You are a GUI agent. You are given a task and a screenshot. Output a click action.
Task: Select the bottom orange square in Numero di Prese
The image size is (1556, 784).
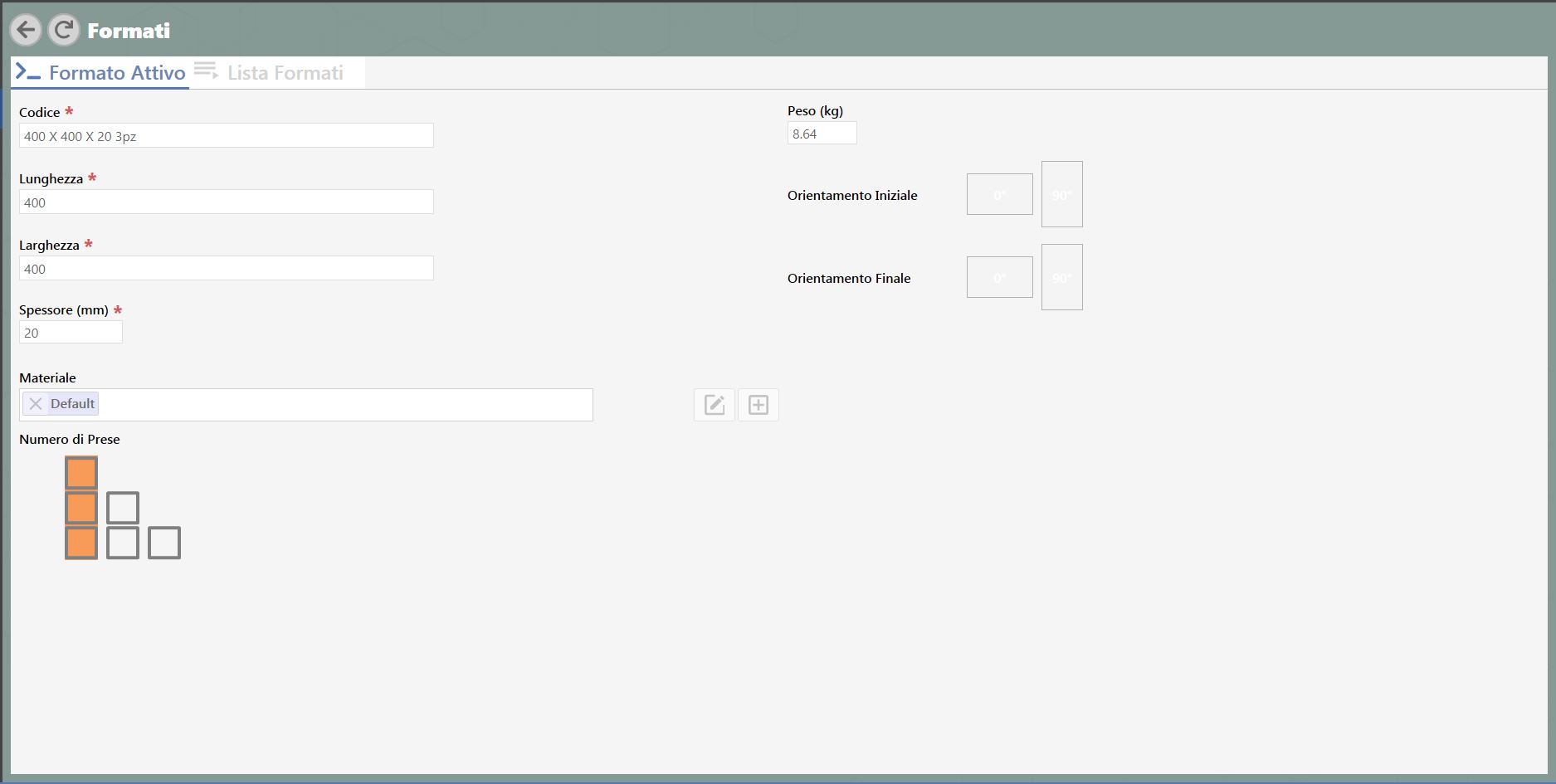tap(81, 543)
